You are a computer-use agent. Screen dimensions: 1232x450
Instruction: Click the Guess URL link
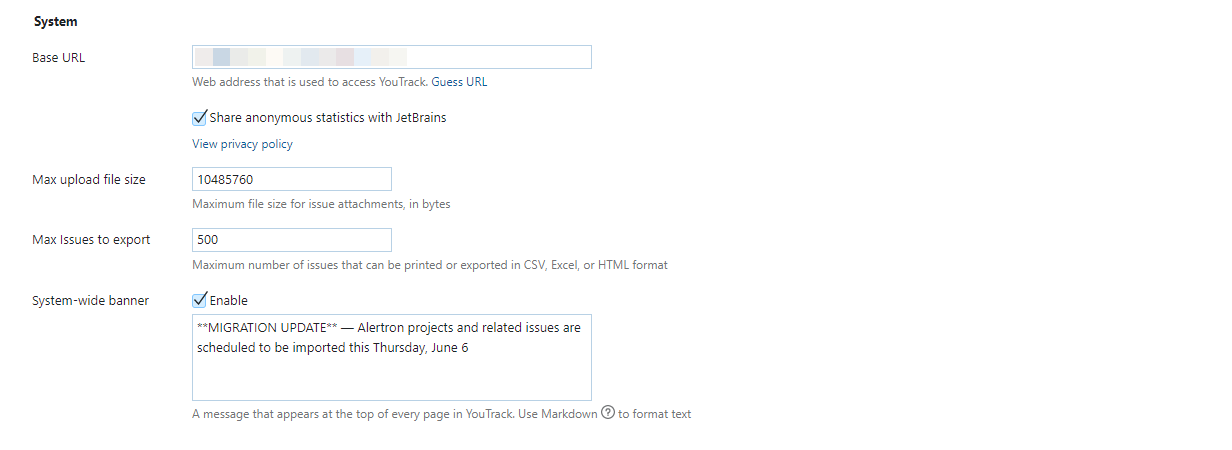click(459, 82)
